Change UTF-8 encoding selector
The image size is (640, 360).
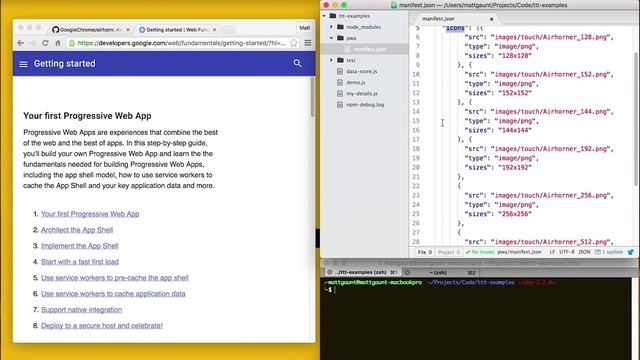567,252
